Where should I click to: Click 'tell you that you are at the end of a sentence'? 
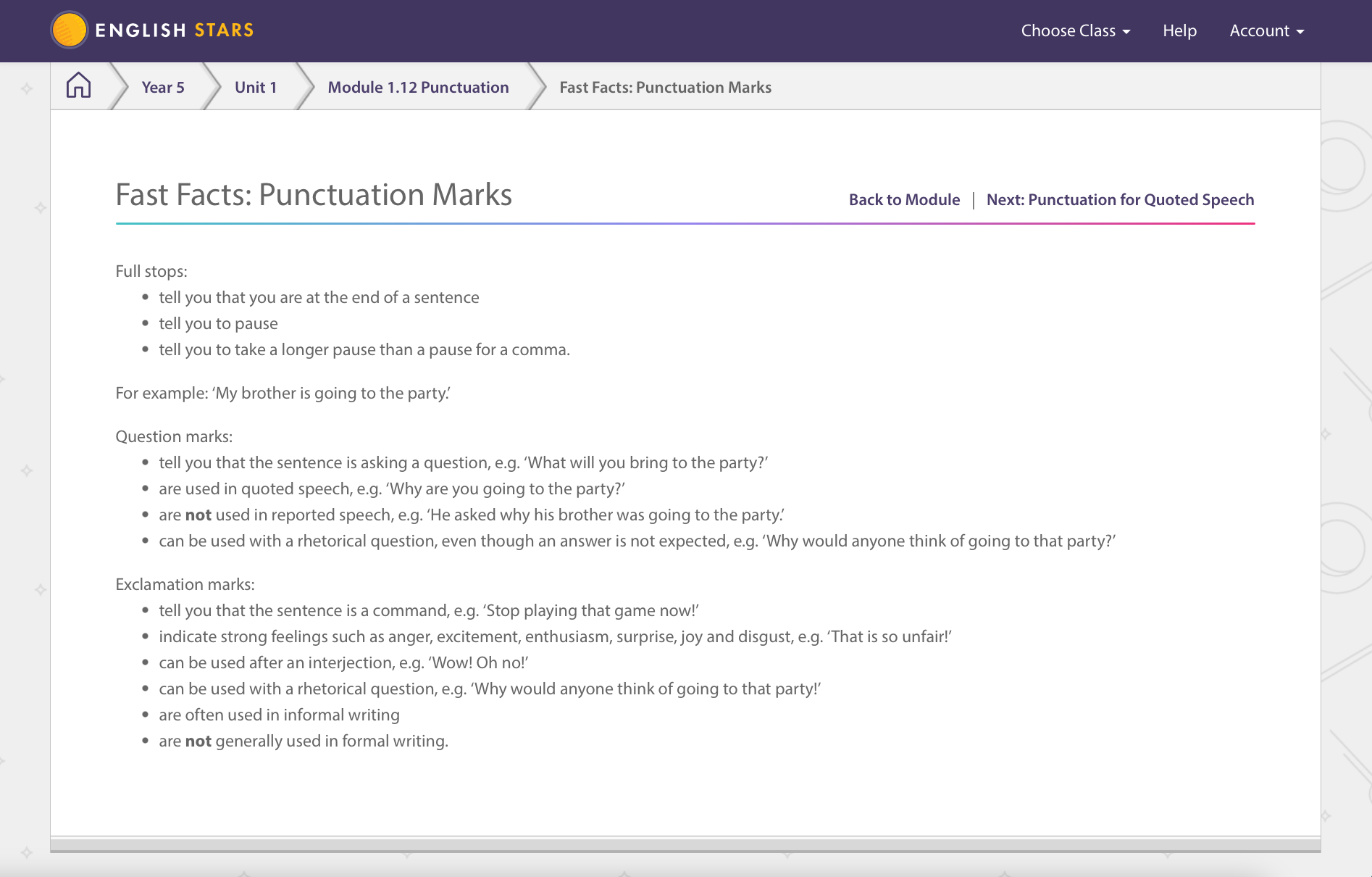click(x=319, y=297)
